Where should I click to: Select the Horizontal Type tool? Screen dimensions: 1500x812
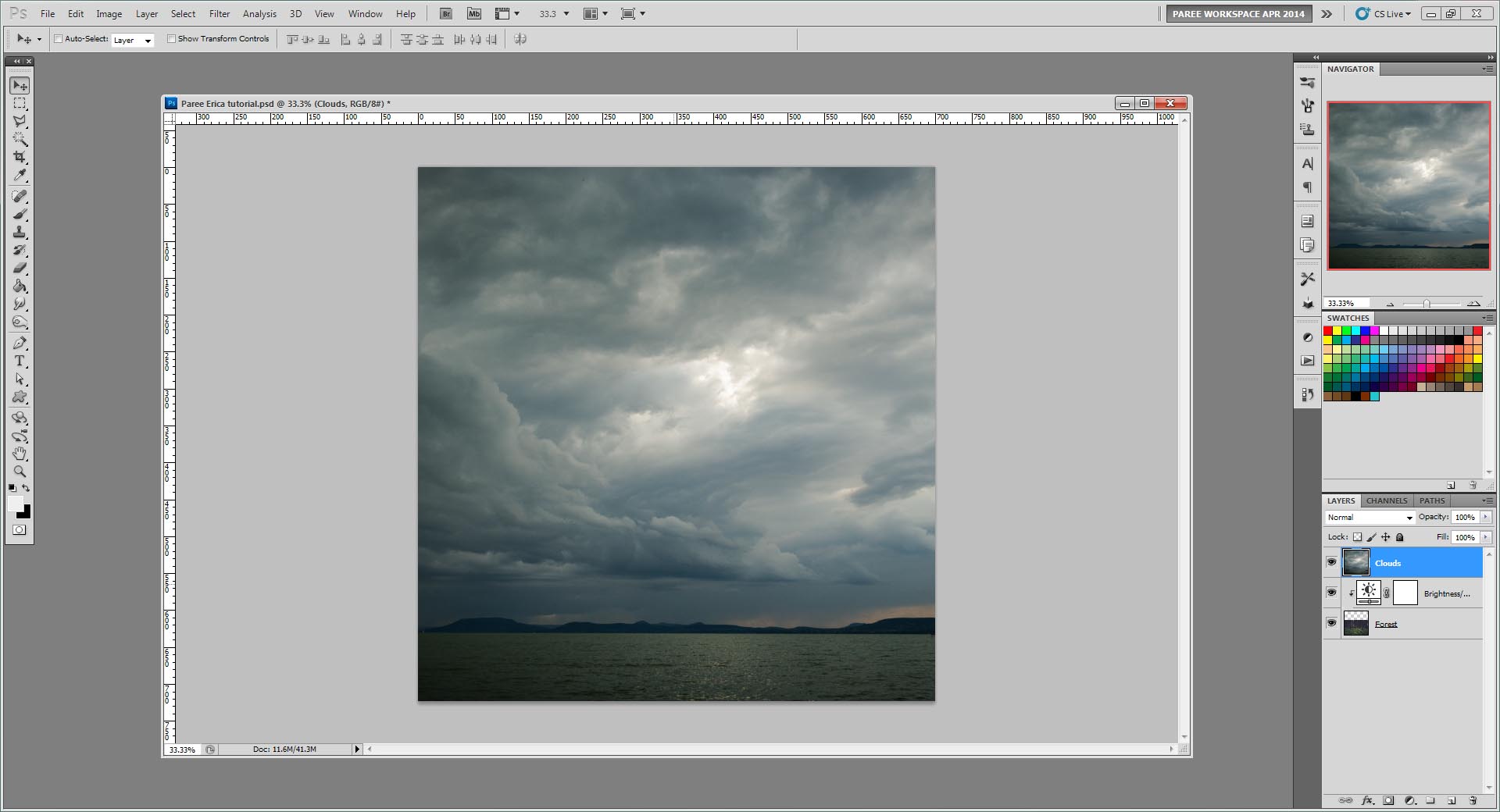pos(20,361)
